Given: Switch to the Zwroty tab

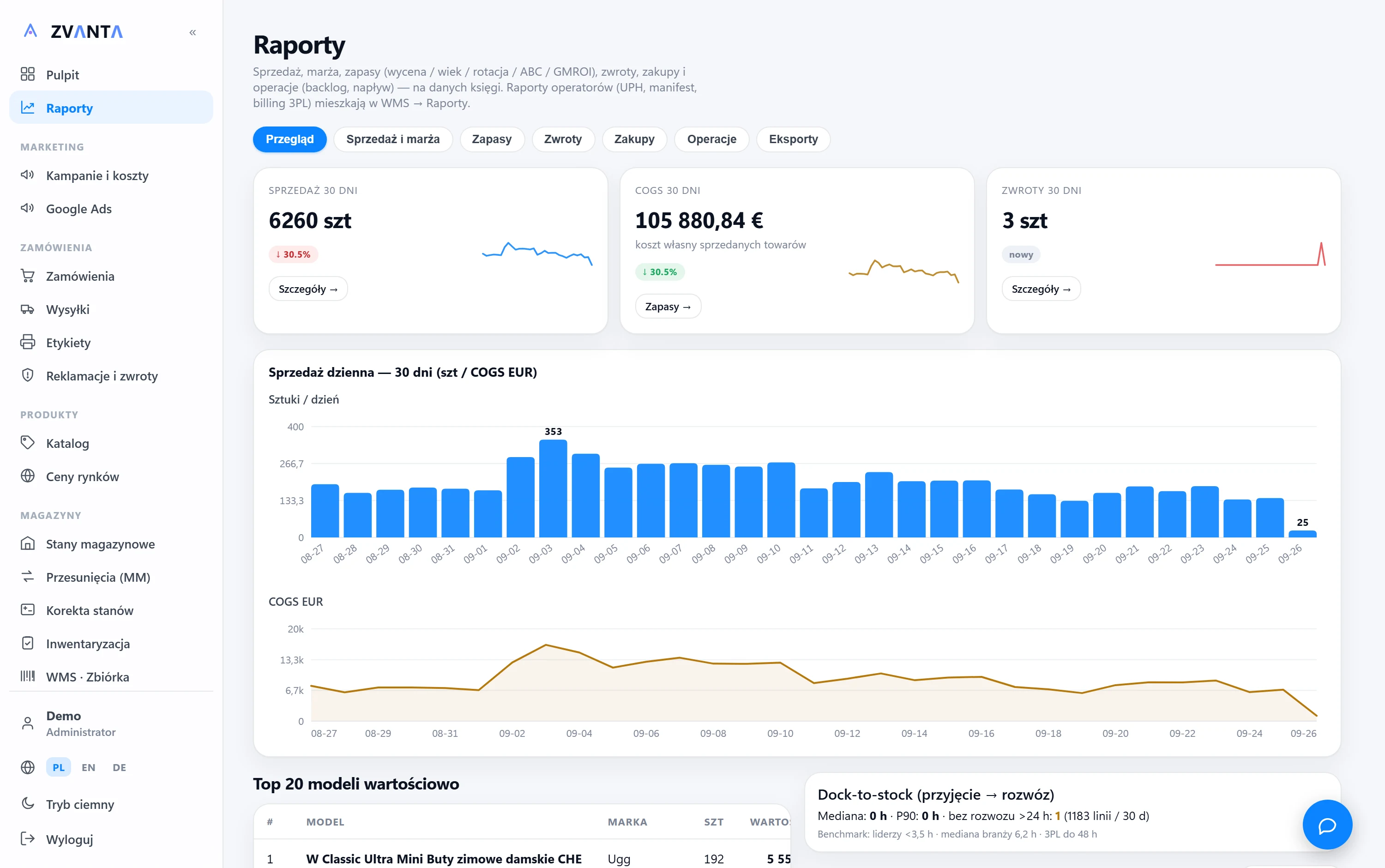Looking at the screenshot, I should (563, 139).
